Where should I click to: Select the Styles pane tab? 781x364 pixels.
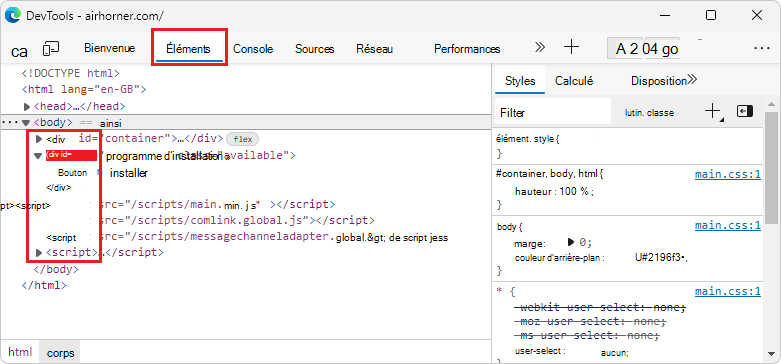pos(520,81)
